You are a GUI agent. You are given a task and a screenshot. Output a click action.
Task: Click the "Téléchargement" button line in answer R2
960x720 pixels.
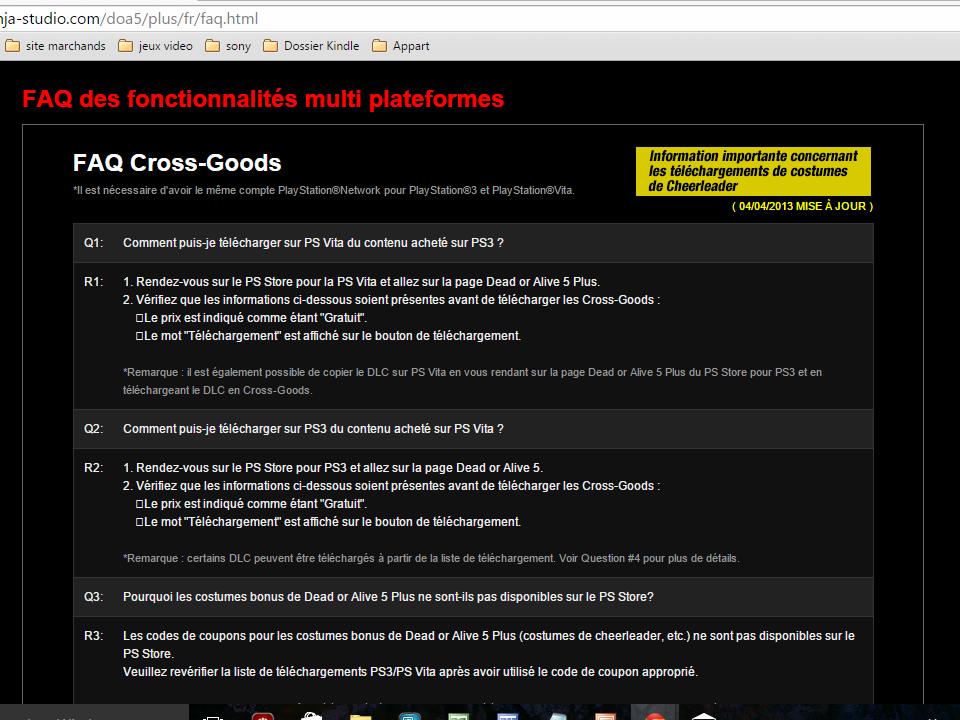pos(328,522)
